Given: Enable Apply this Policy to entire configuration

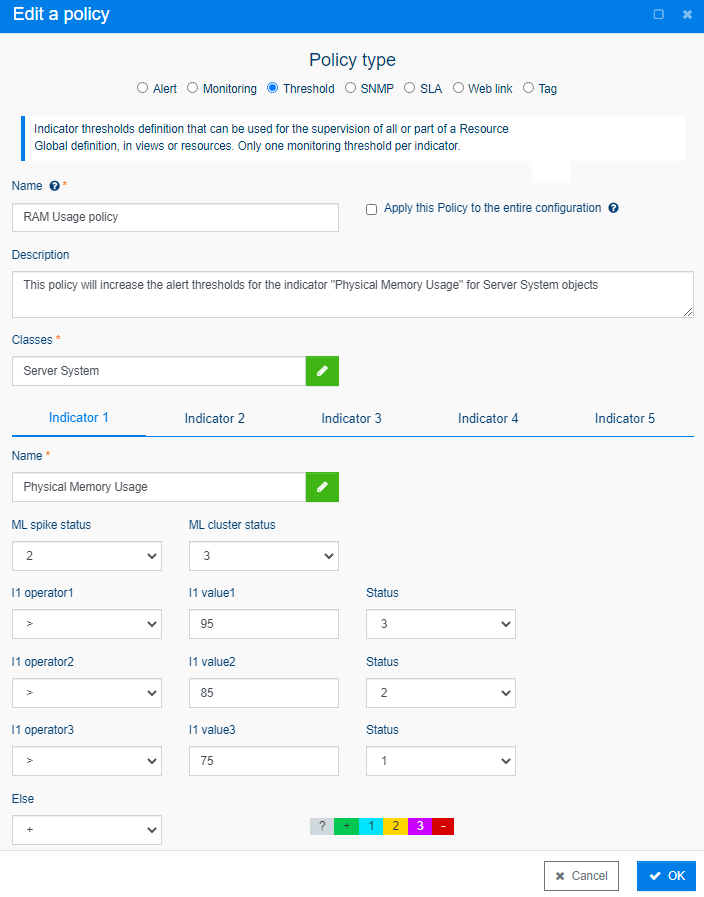Looking at the screenshot, I should (371, 209).
